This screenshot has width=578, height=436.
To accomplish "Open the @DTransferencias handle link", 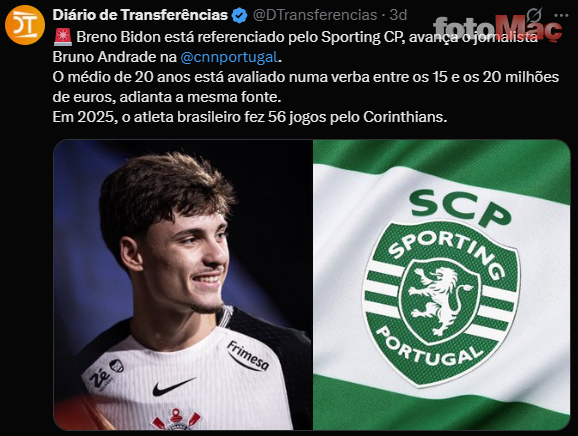I will coord(315,15).
